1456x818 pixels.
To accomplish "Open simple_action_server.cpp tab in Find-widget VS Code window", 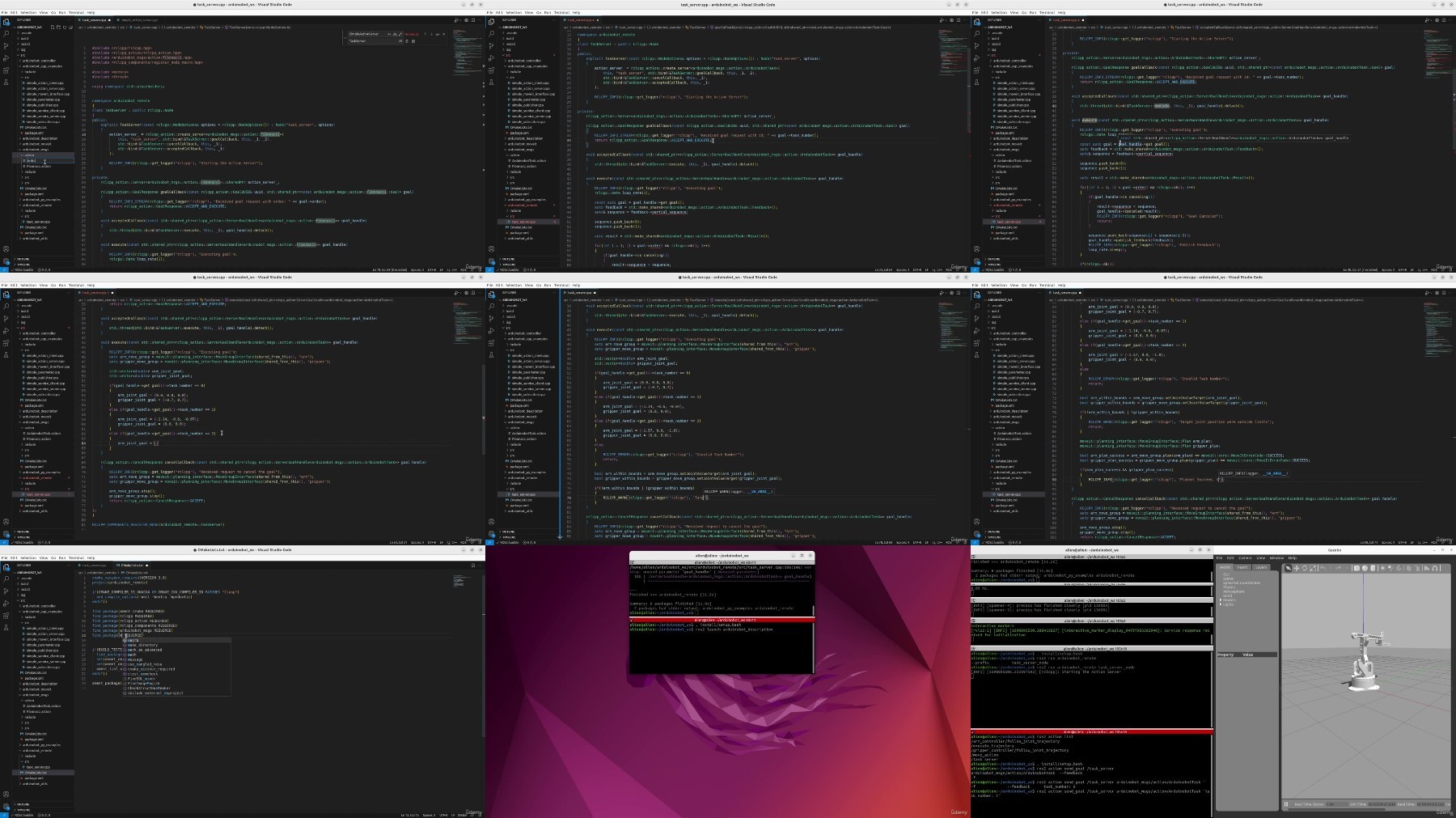I will (141, 19).
